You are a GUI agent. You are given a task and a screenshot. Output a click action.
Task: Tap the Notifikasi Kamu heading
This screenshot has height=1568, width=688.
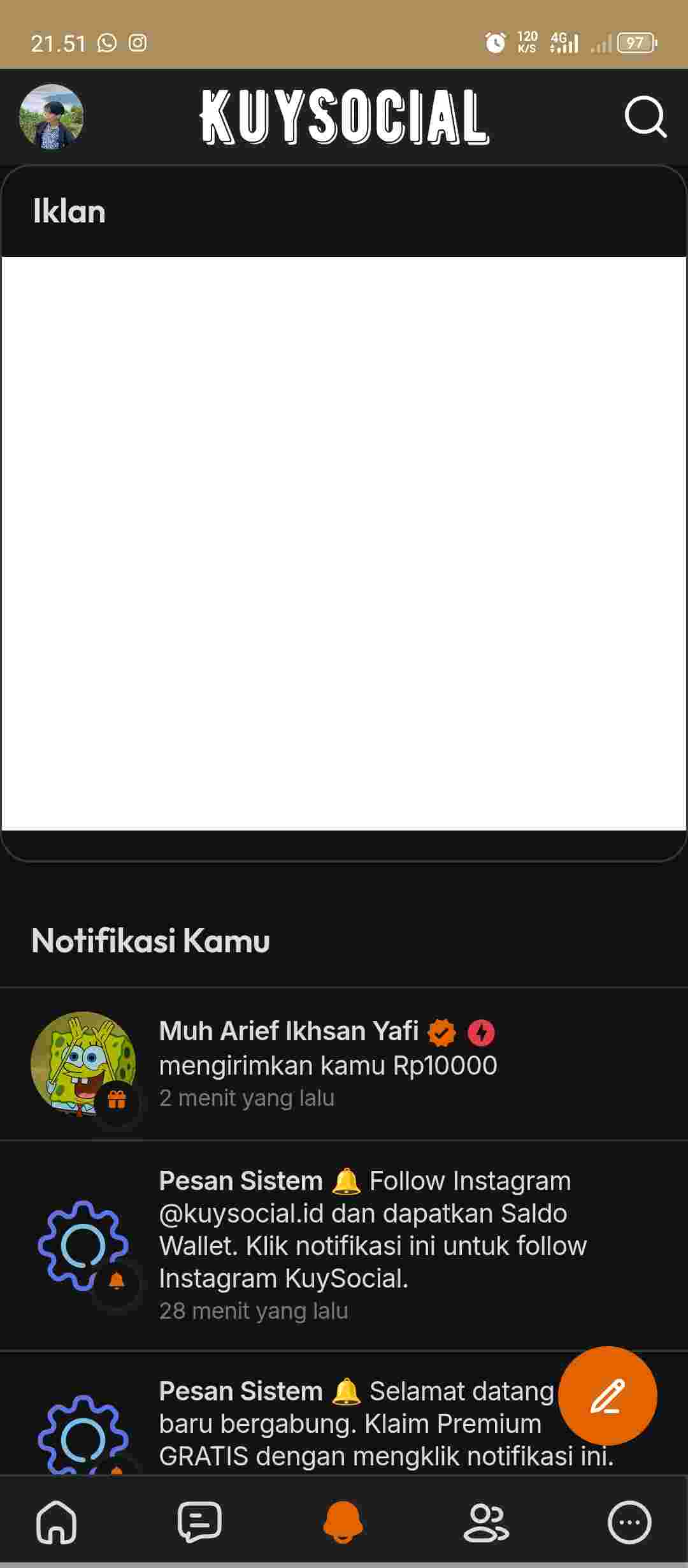pos(151,941)
